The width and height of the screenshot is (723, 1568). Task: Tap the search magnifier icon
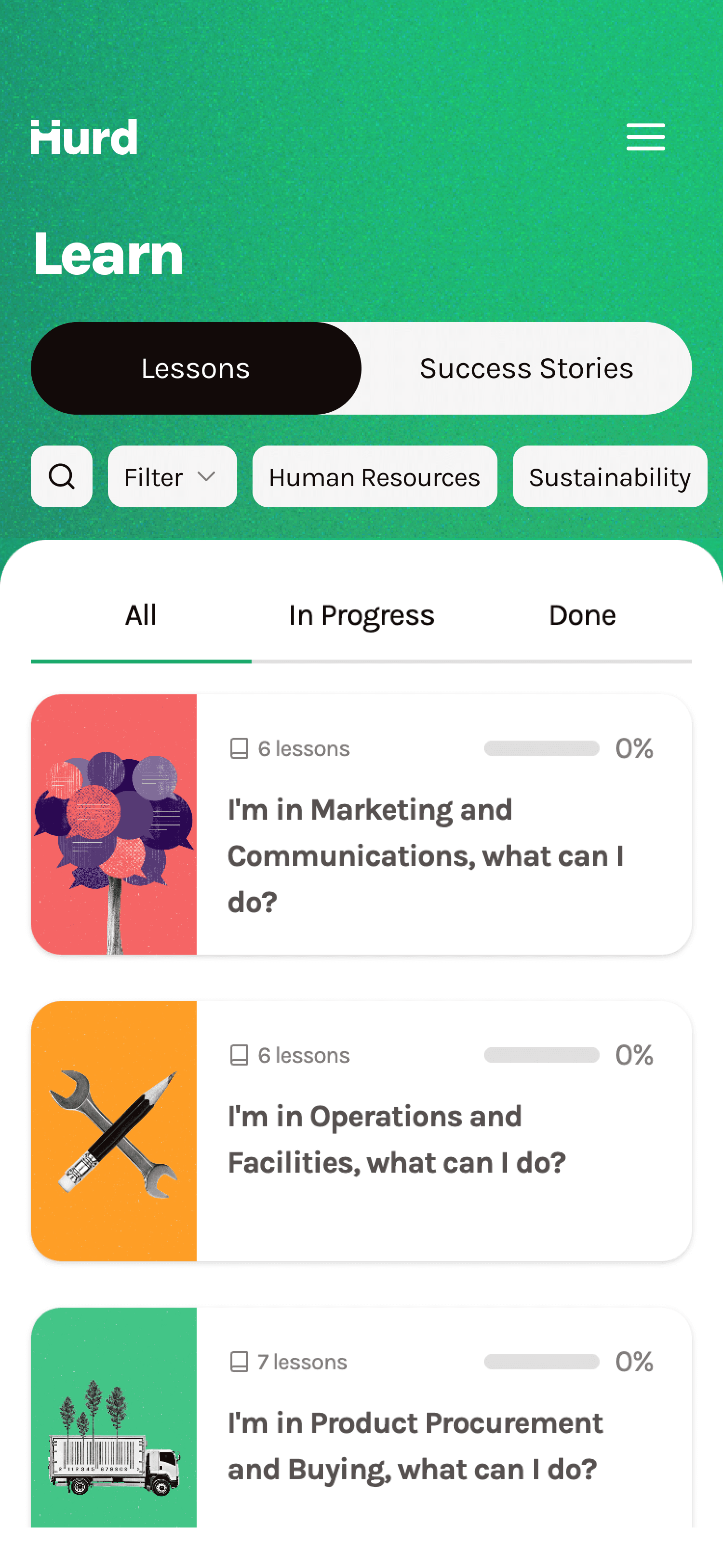(x=62, y=476)
